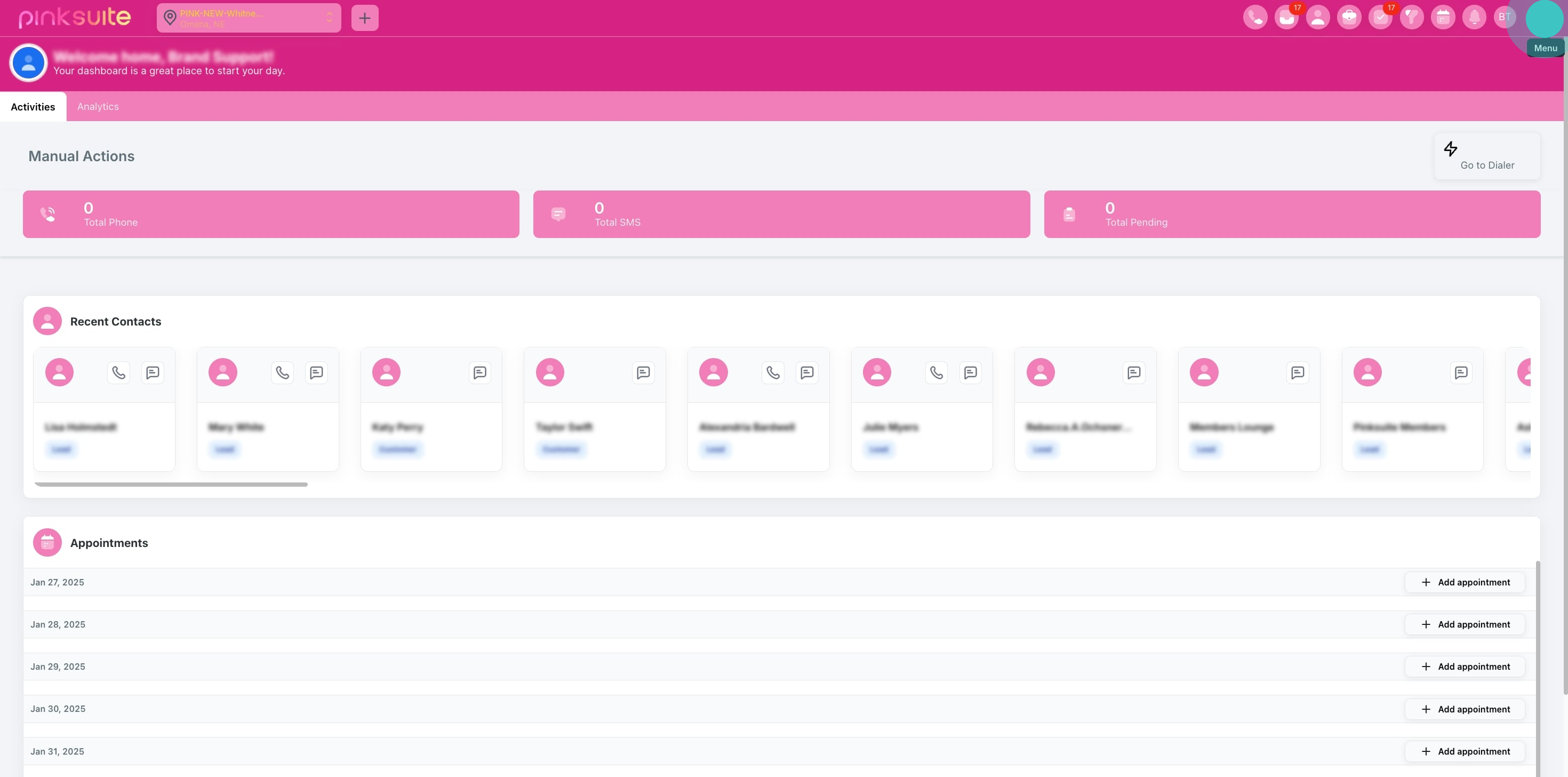Expand the PINK-NEW location selector dropdown
Image resolution: width=1568 pixels, height=777 pixels.
coord(249,18)
